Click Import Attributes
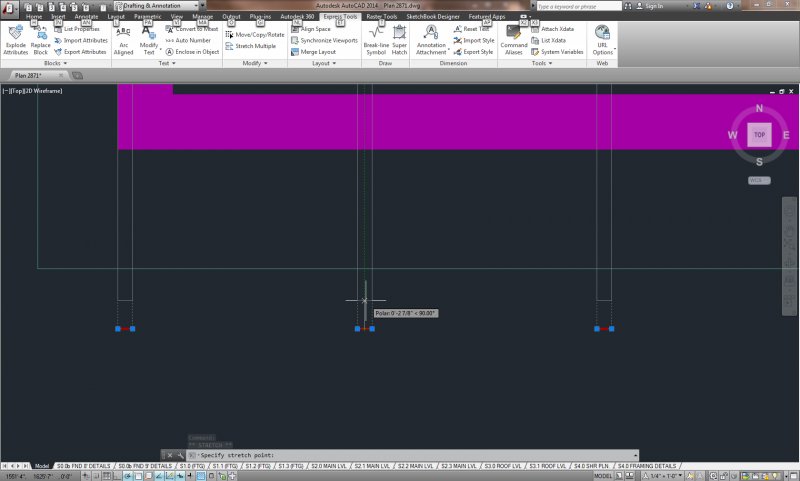Image resolution: width=800 pixels, height=481 pixels. tap(81, 40)
